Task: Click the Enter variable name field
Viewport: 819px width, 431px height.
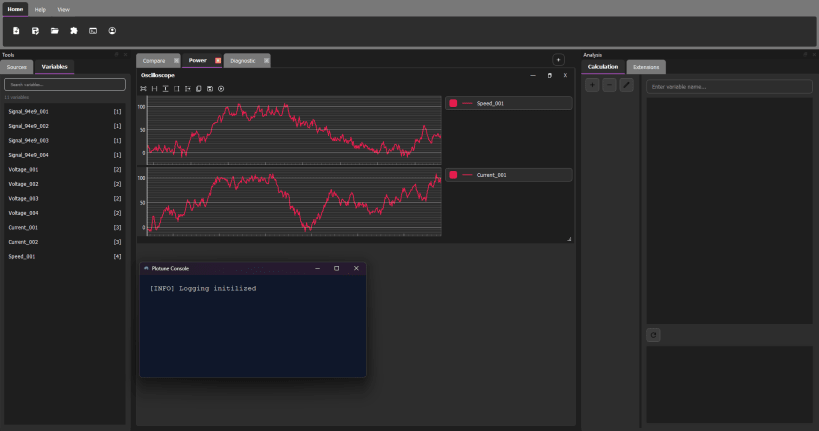Action: coord(729,87)
